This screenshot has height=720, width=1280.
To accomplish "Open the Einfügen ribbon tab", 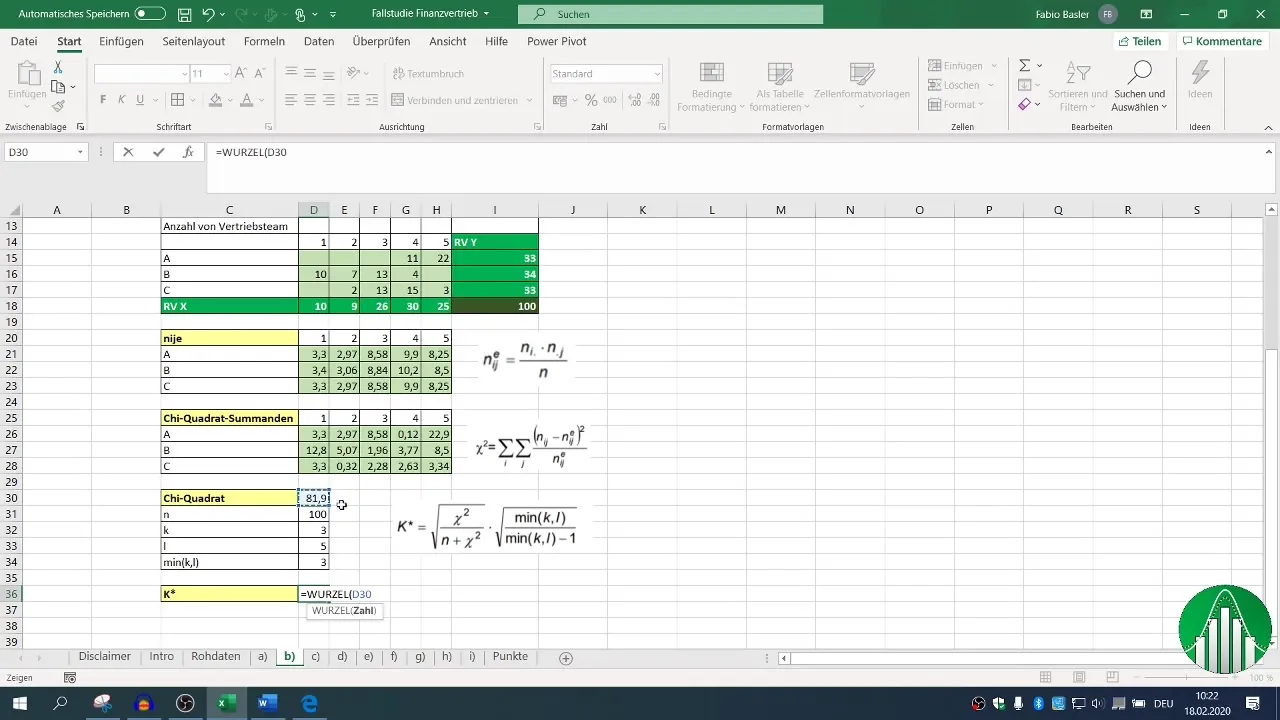I will click(x=121, y=41).
